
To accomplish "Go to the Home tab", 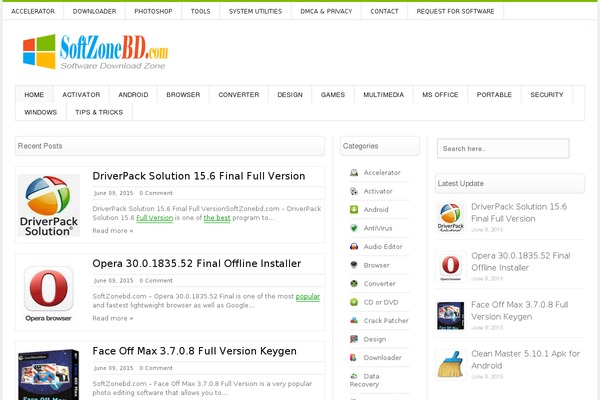I will pyautogui.click(x=34, y=95).
